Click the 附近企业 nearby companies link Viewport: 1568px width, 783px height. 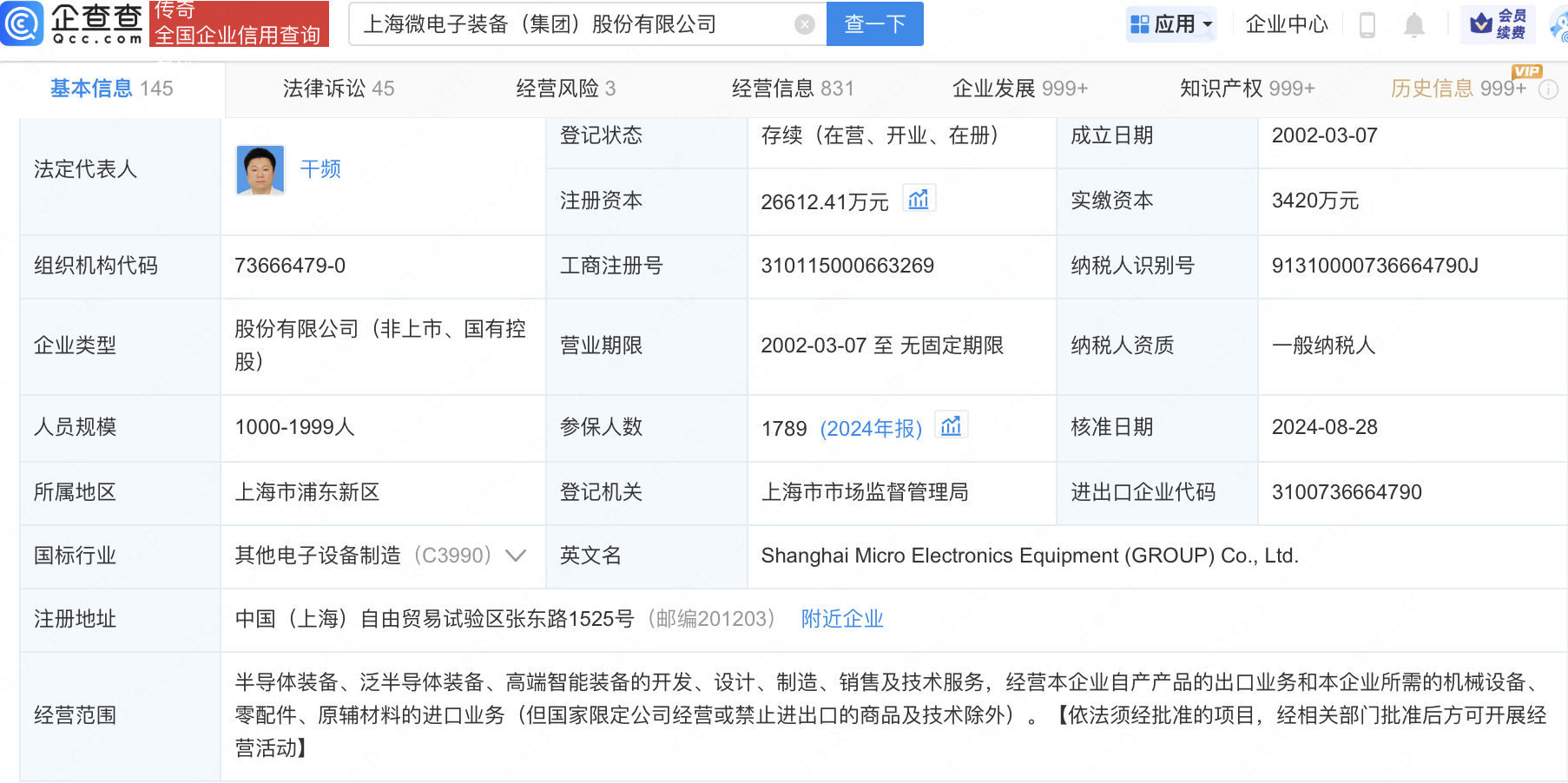(x=841, y=618)
